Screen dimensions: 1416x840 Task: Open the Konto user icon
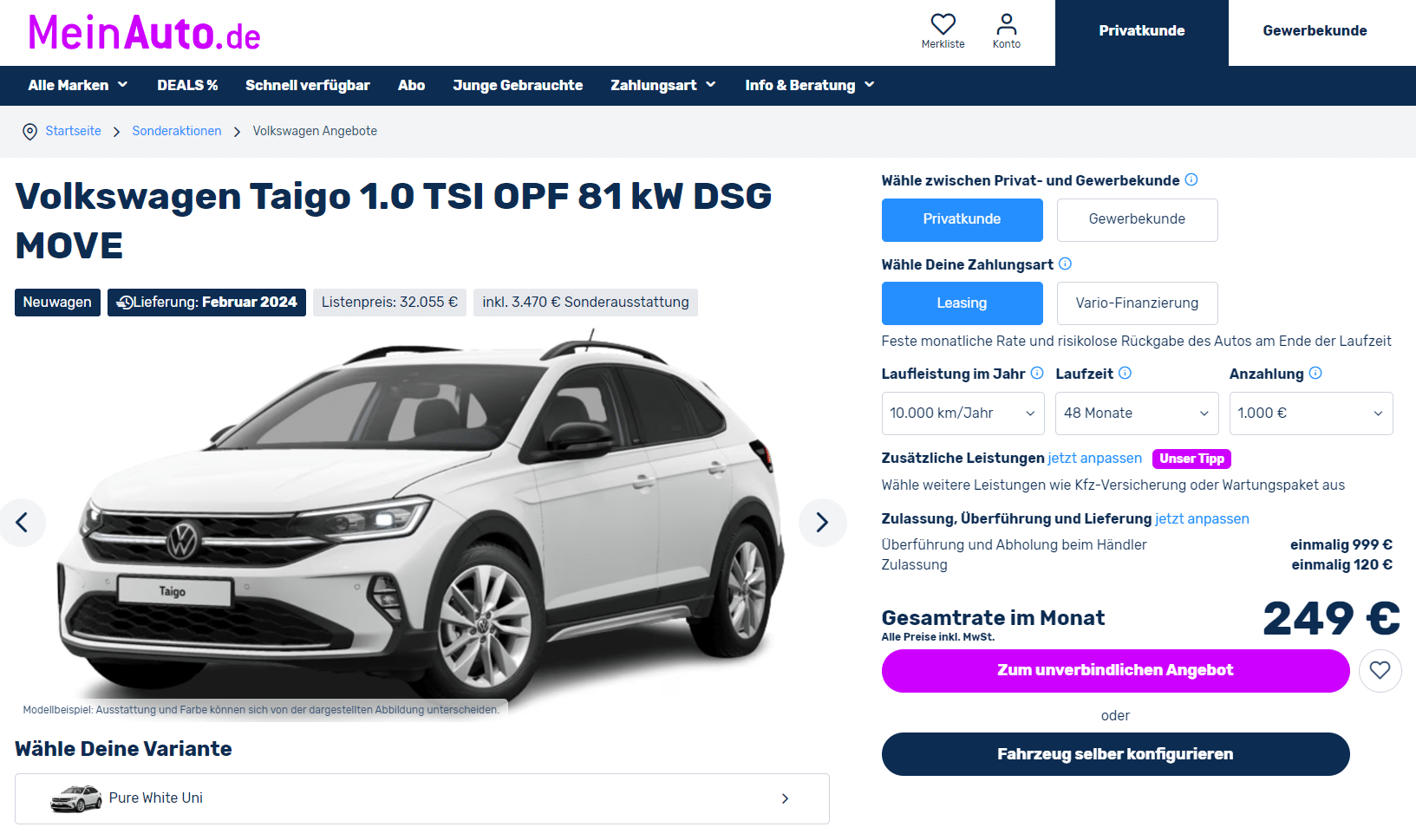coord(1006,24)
